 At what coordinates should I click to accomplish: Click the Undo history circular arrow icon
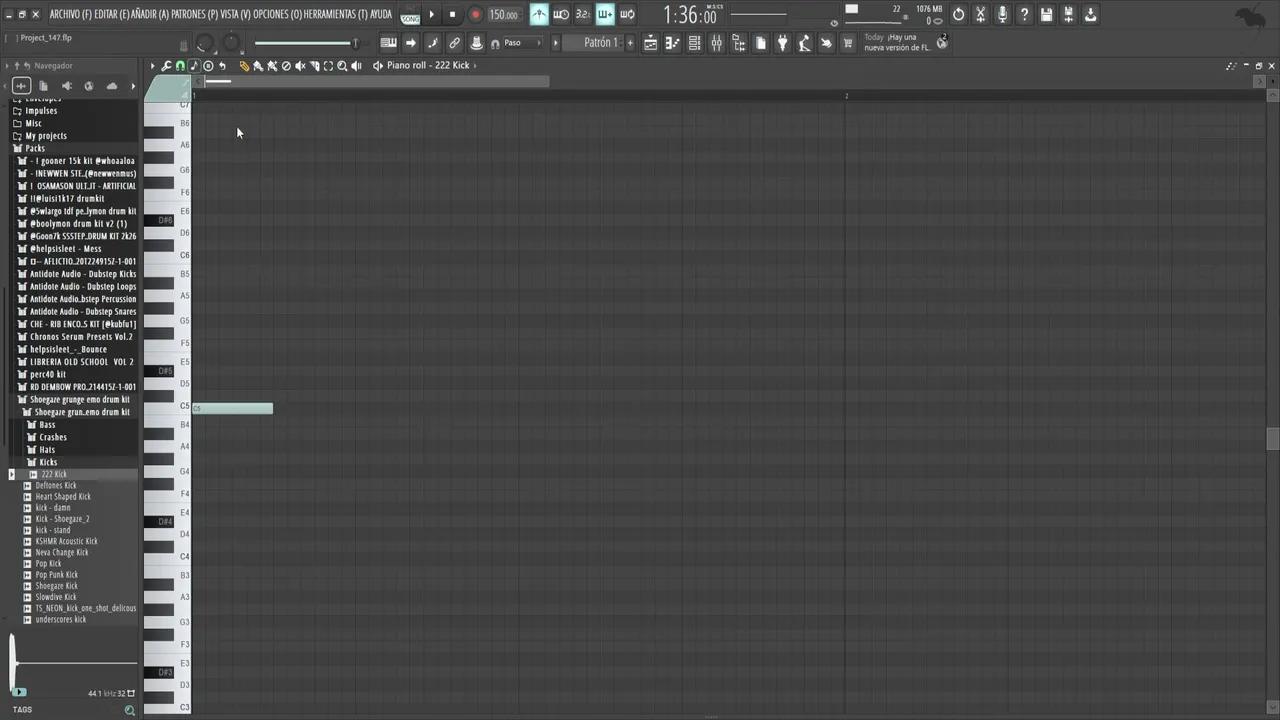pos(959,15)
